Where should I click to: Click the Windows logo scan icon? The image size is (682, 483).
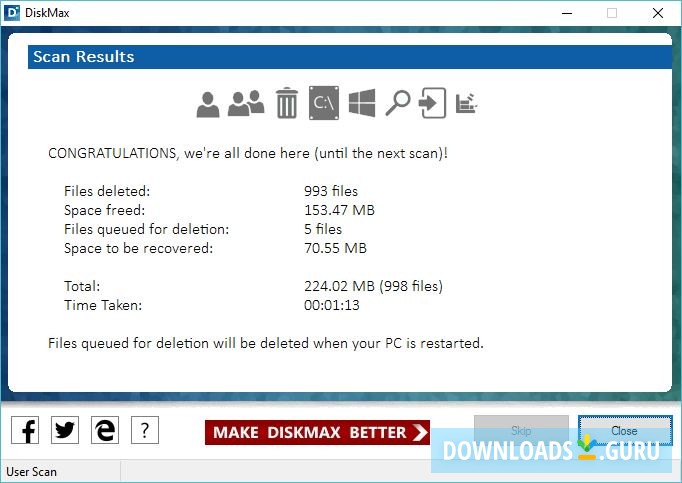coord(362,103)
